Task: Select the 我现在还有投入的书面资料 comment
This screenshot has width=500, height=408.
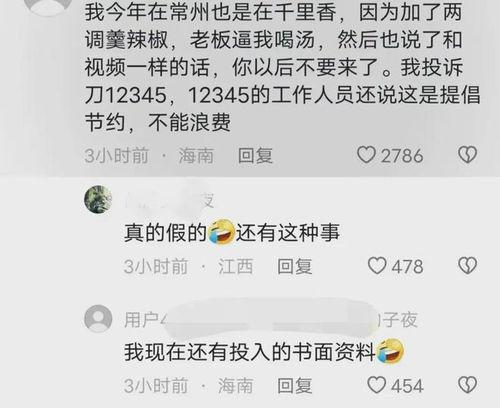Action: (x=264, y=352)
